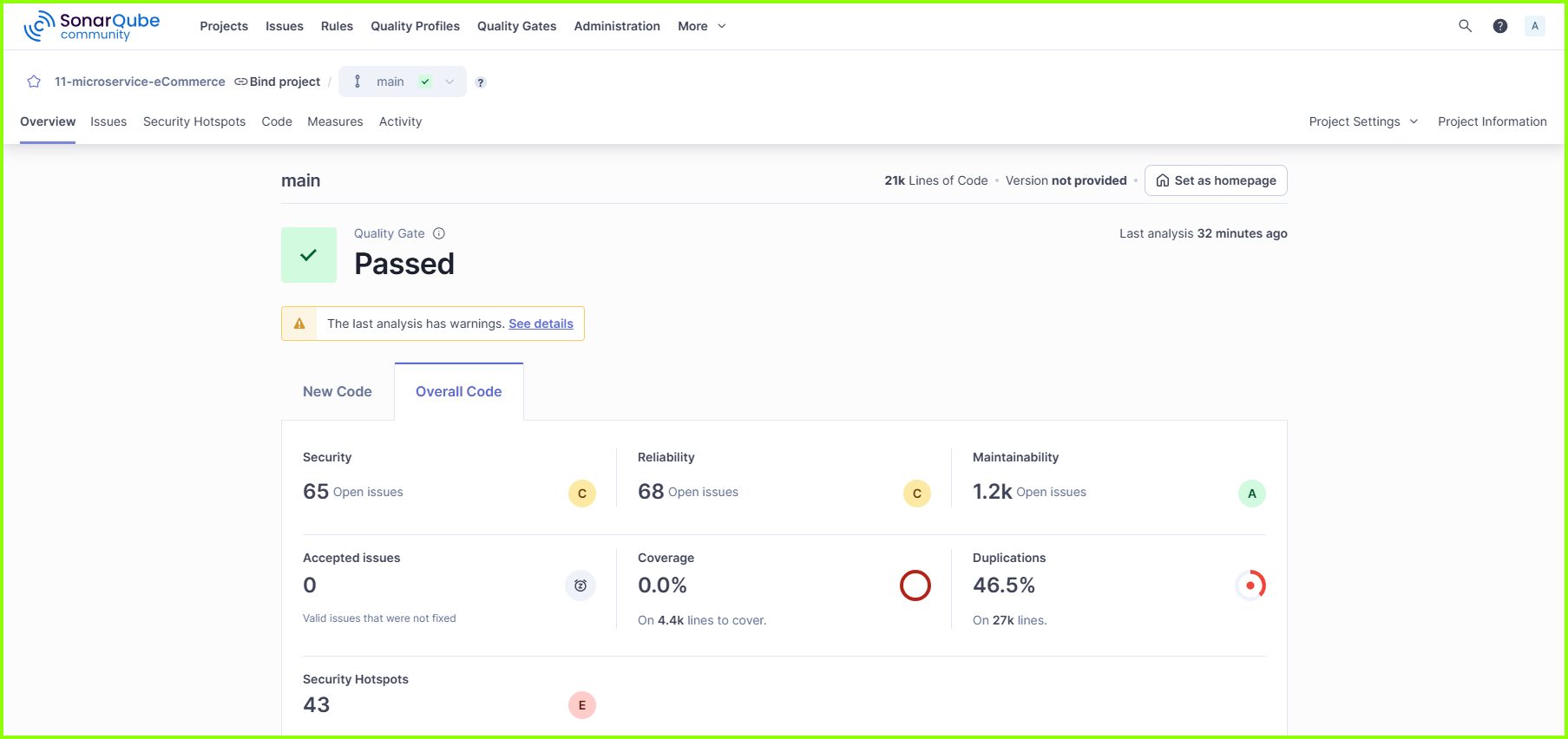
Task: Click the 21k Lines of Code text
Action: coord(936,180)
